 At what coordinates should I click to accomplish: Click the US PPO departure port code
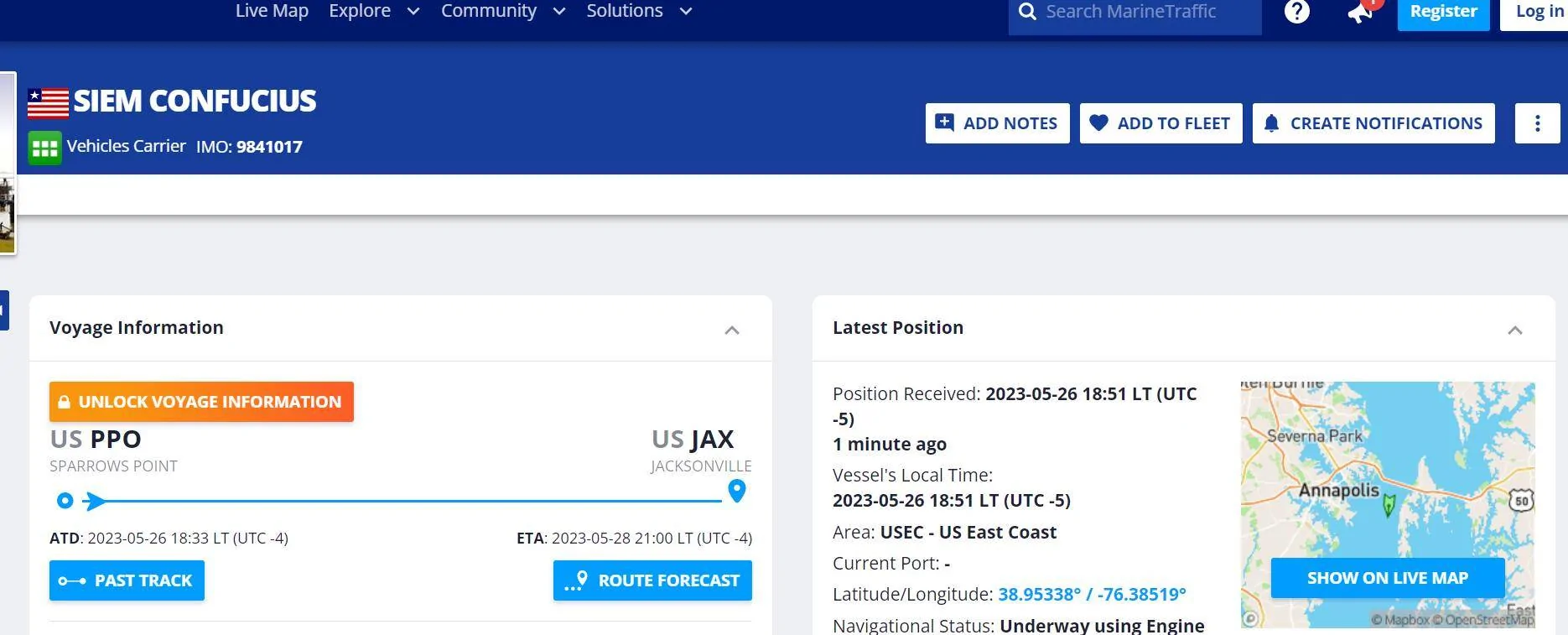[96, 439]
